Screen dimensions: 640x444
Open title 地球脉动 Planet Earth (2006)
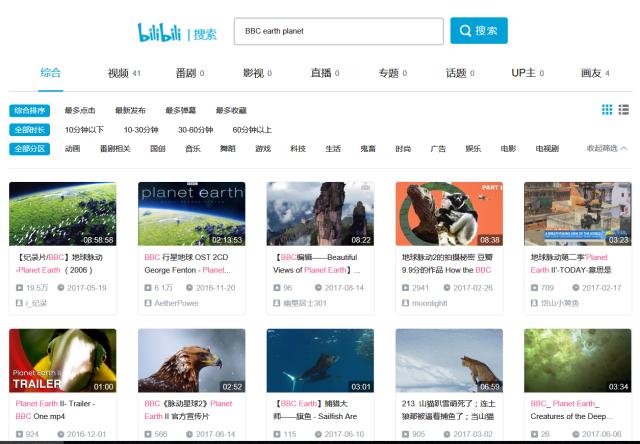(x=59, y=264)
